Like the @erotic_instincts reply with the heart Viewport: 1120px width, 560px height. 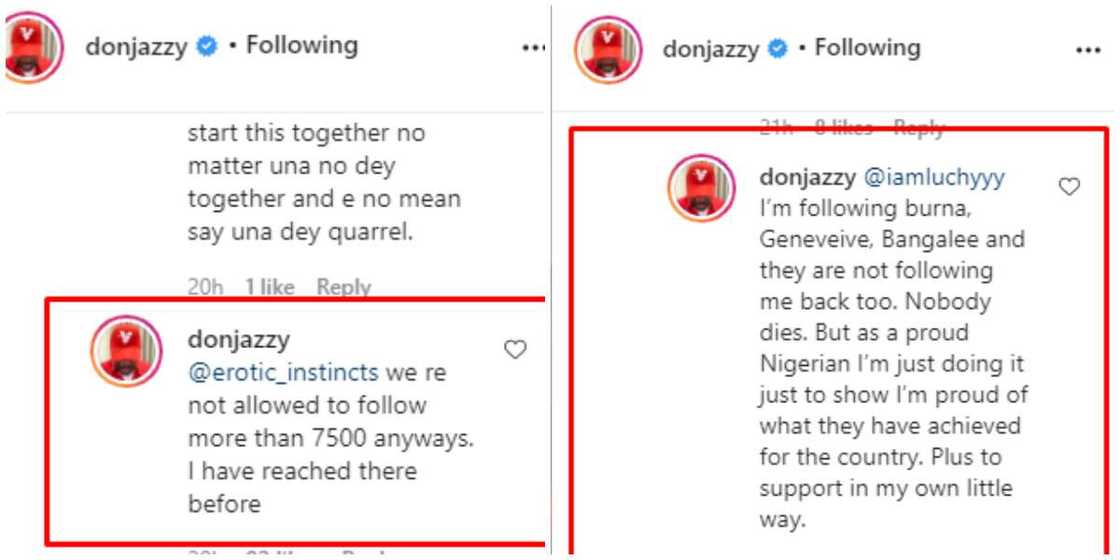(x=515, y=349)
